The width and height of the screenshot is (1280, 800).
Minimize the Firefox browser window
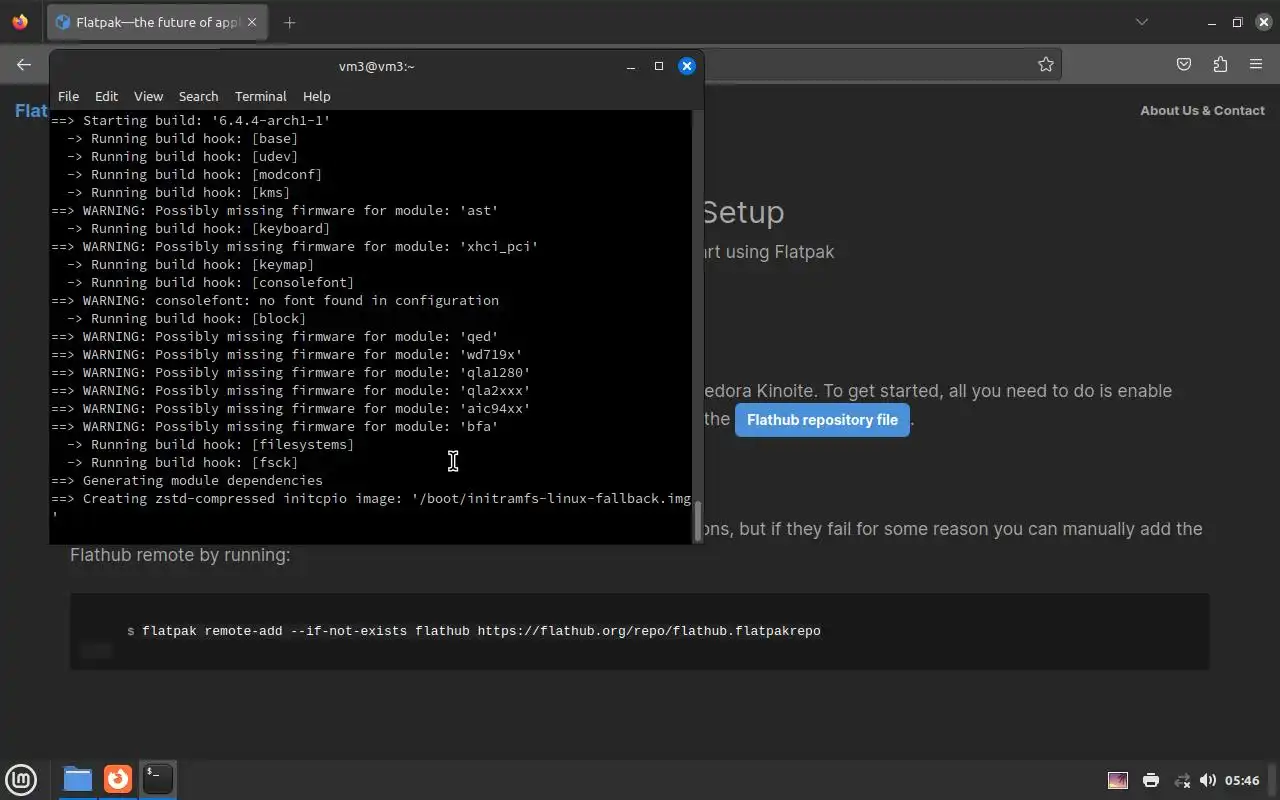click(1212, 22)
